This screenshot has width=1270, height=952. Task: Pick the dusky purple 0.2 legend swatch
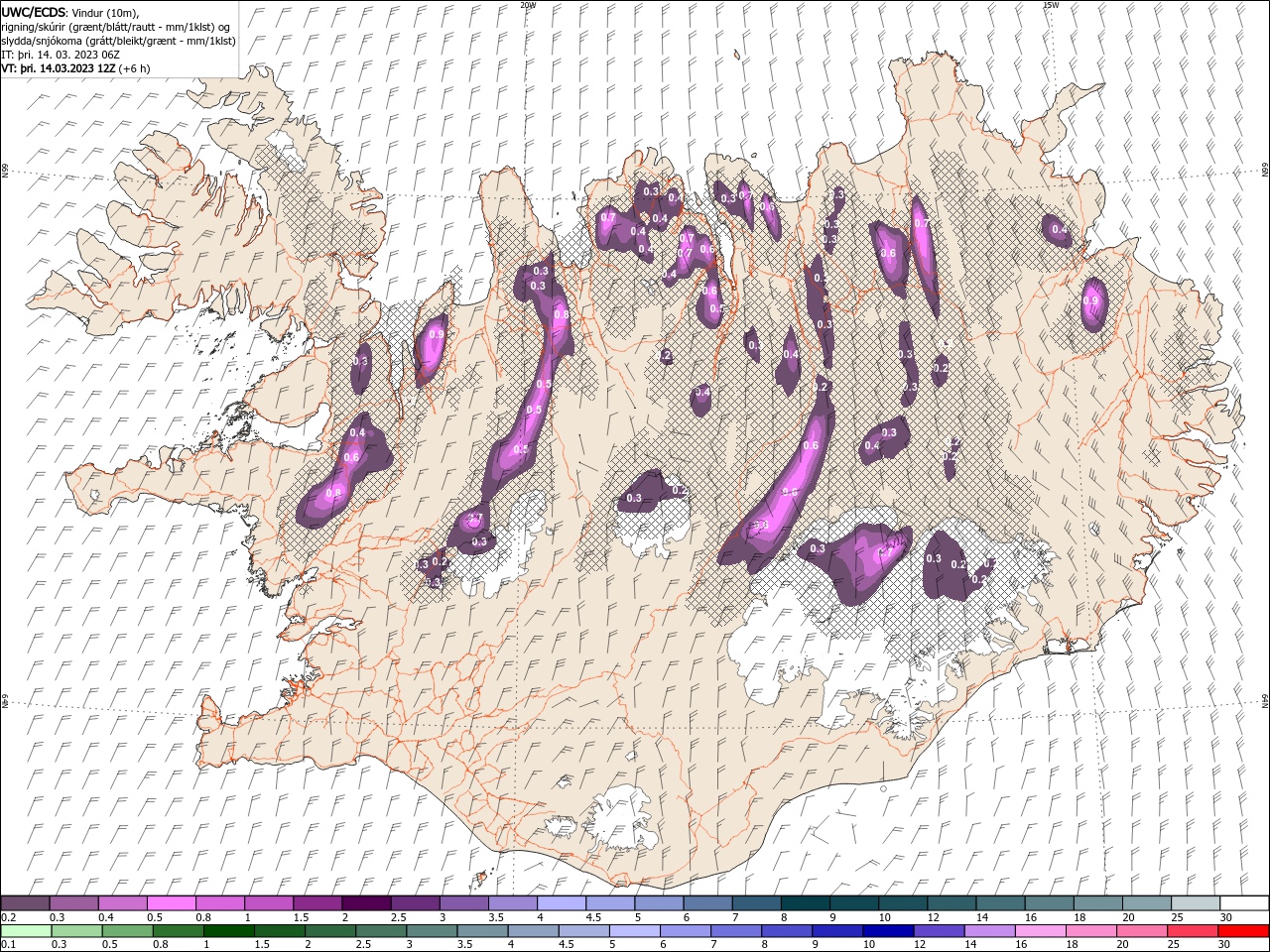[25, 903]
